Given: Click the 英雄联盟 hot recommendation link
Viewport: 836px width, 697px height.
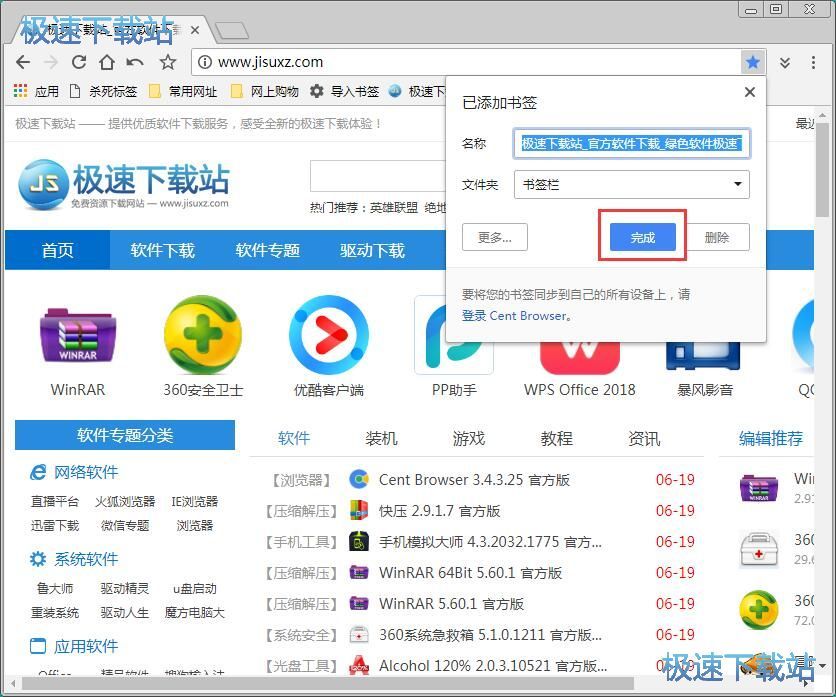Looking at the screenshot, I should coord(393,207).
